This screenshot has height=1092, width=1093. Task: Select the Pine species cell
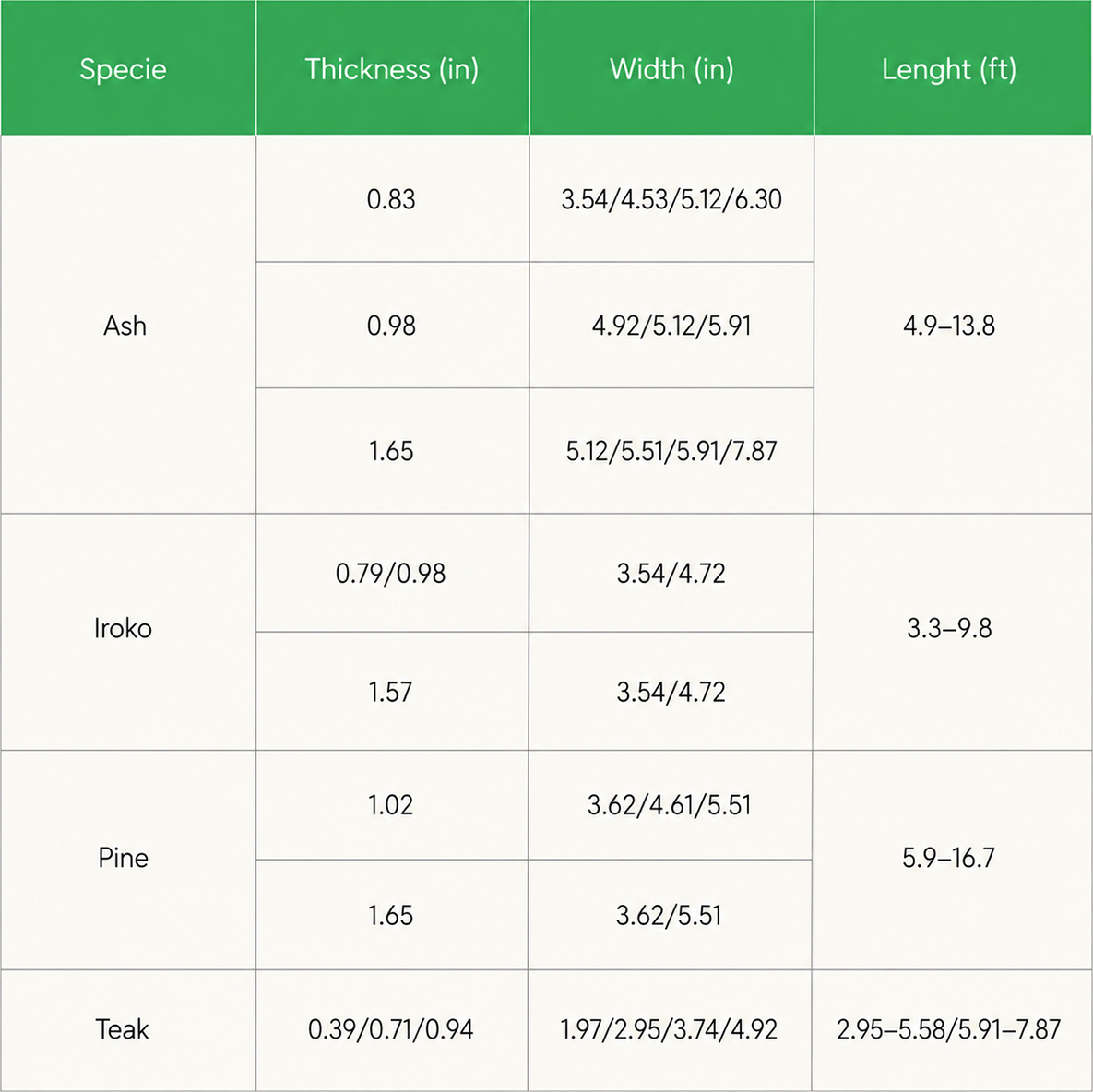[x=128, y=860]
